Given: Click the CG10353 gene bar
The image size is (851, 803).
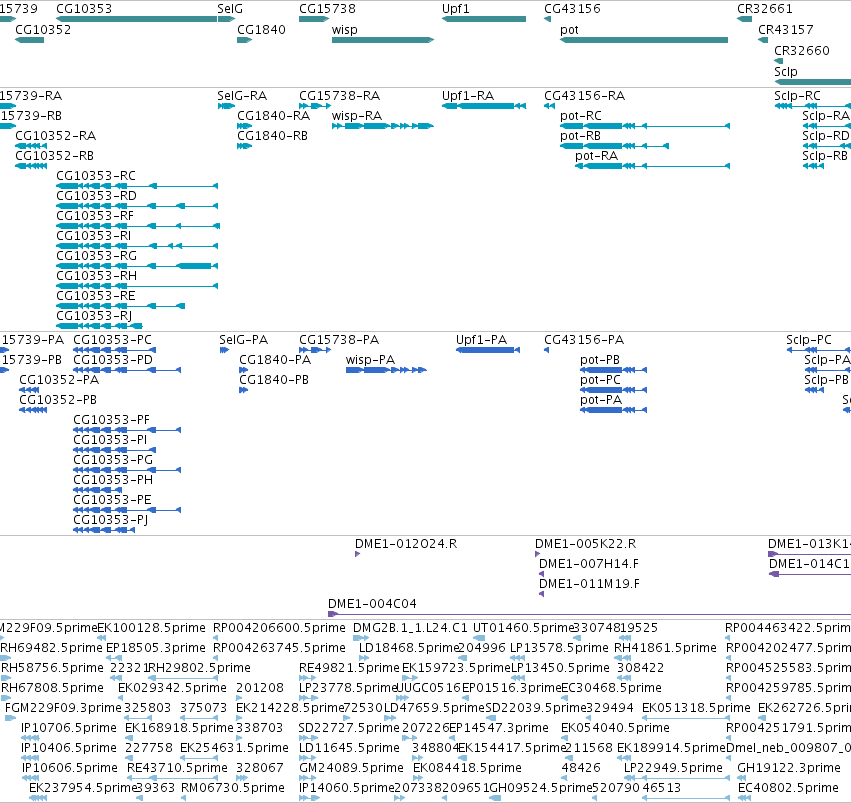Looking at the screenshot, I should click(x=137, y=19).
